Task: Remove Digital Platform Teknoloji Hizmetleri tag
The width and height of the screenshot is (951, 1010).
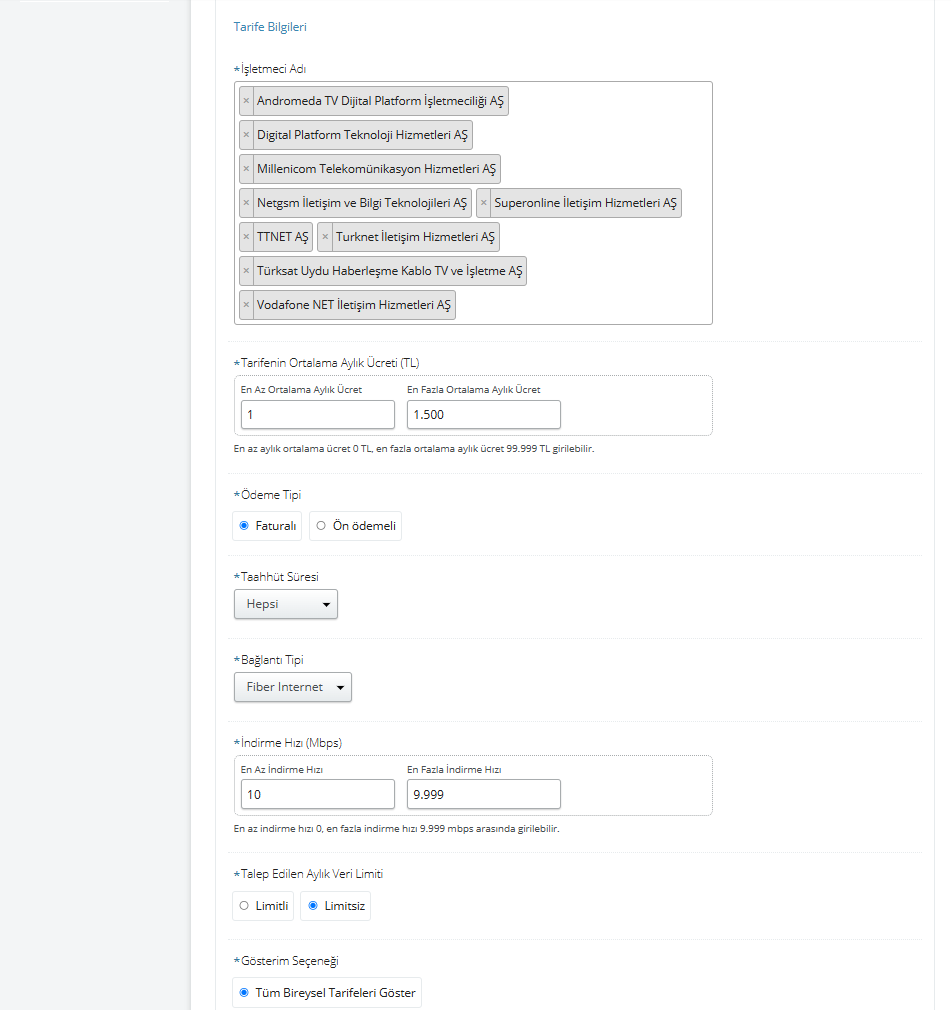Action: click(x=246, y=135)
